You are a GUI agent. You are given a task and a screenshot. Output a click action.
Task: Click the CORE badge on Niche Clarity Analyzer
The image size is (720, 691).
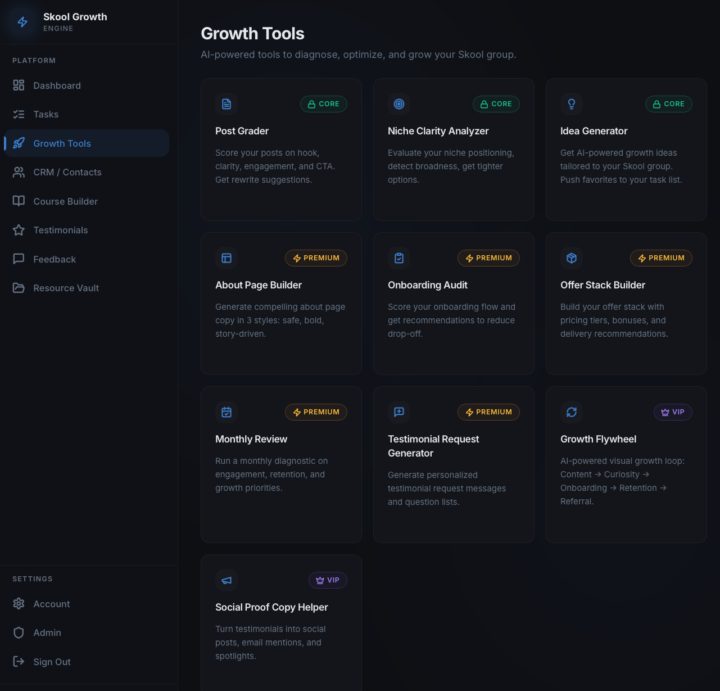[x=496, y=104]
